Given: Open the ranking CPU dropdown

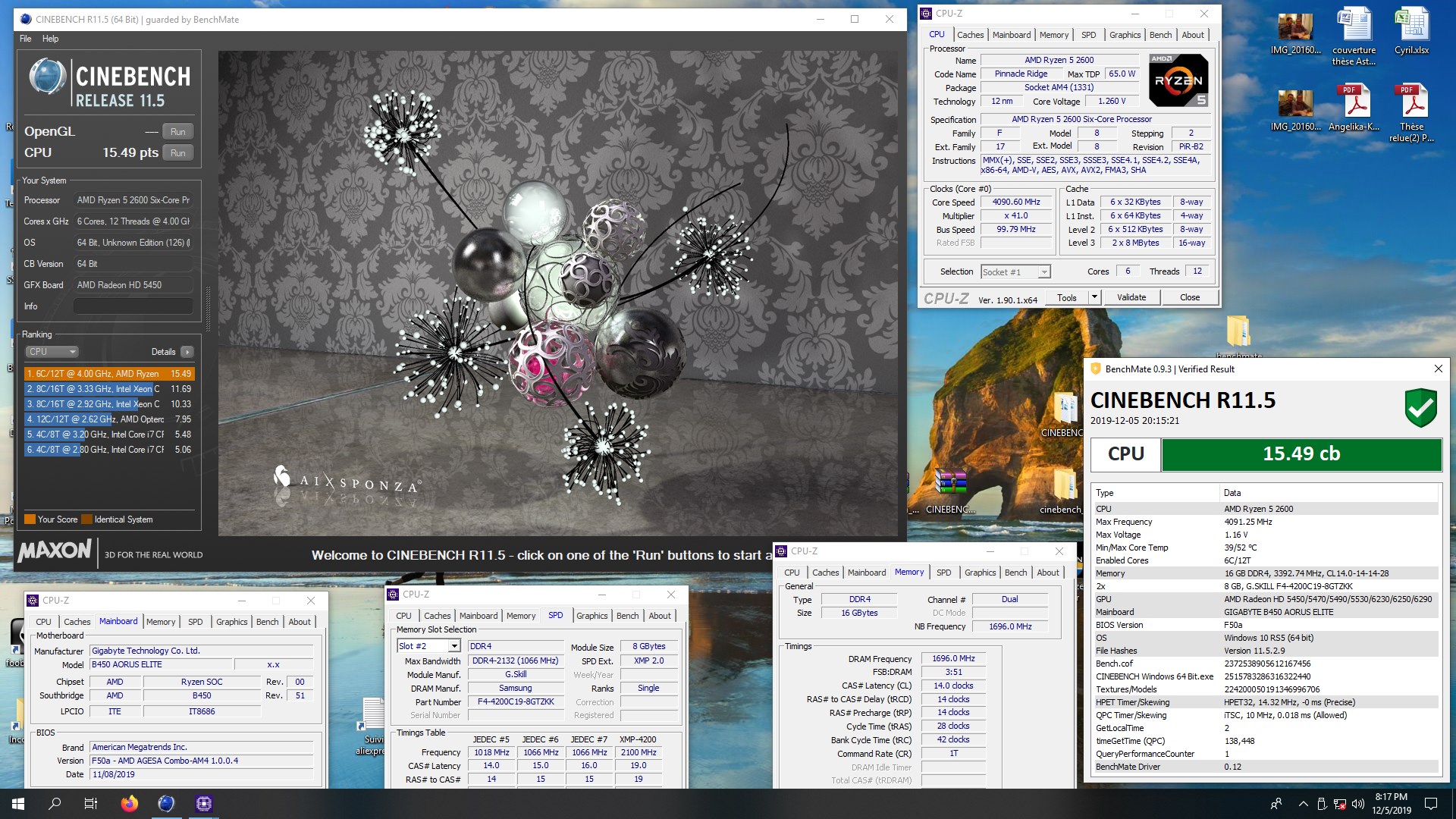Looking at the screenshot, I should (52, 352).
